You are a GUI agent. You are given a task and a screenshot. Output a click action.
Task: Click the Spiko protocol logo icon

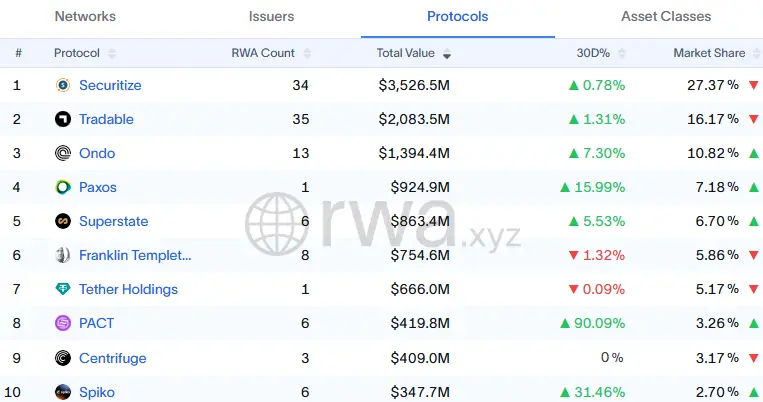pyautogui.click(x=63, y=392)
